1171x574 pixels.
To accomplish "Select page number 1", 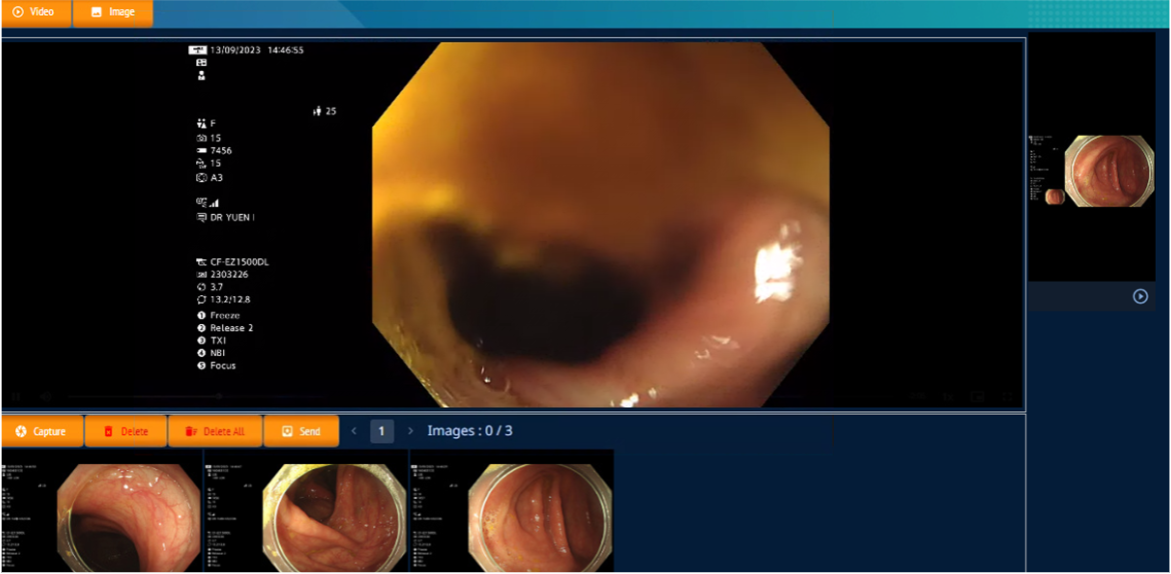I will [382, 431].
